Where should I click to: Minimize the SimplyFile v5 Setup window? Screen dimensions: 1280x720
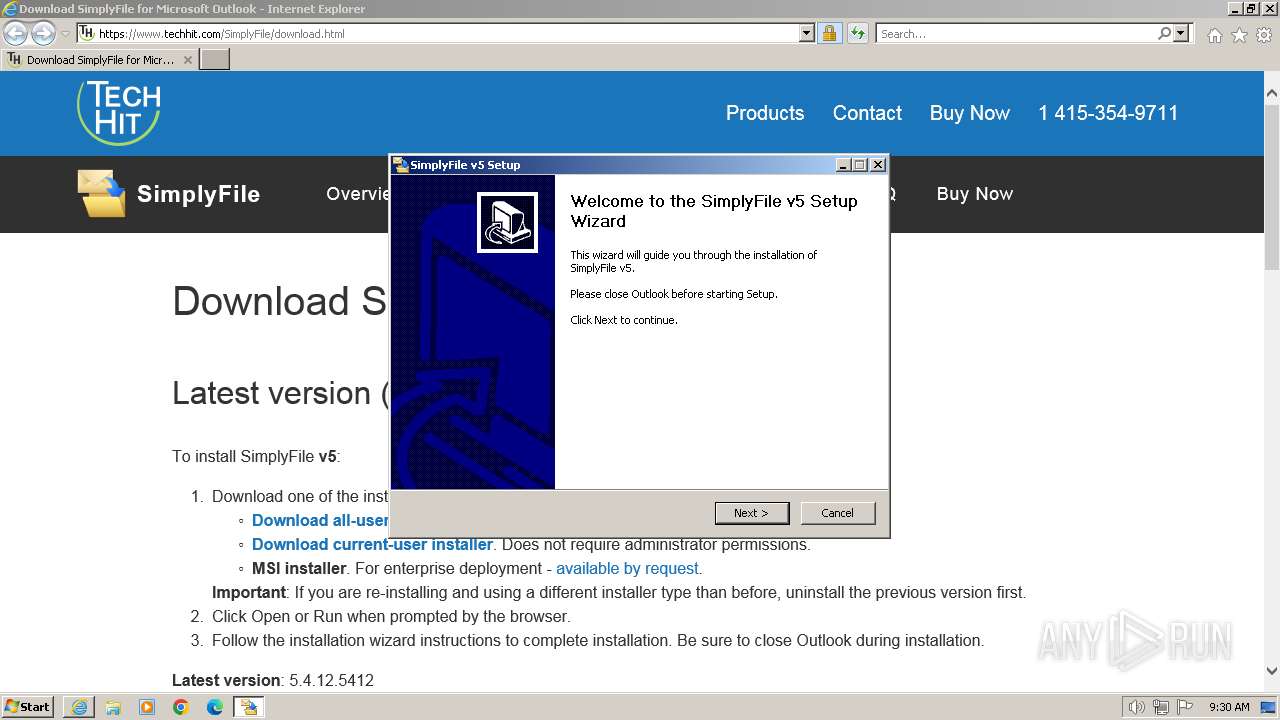(843, 165)
